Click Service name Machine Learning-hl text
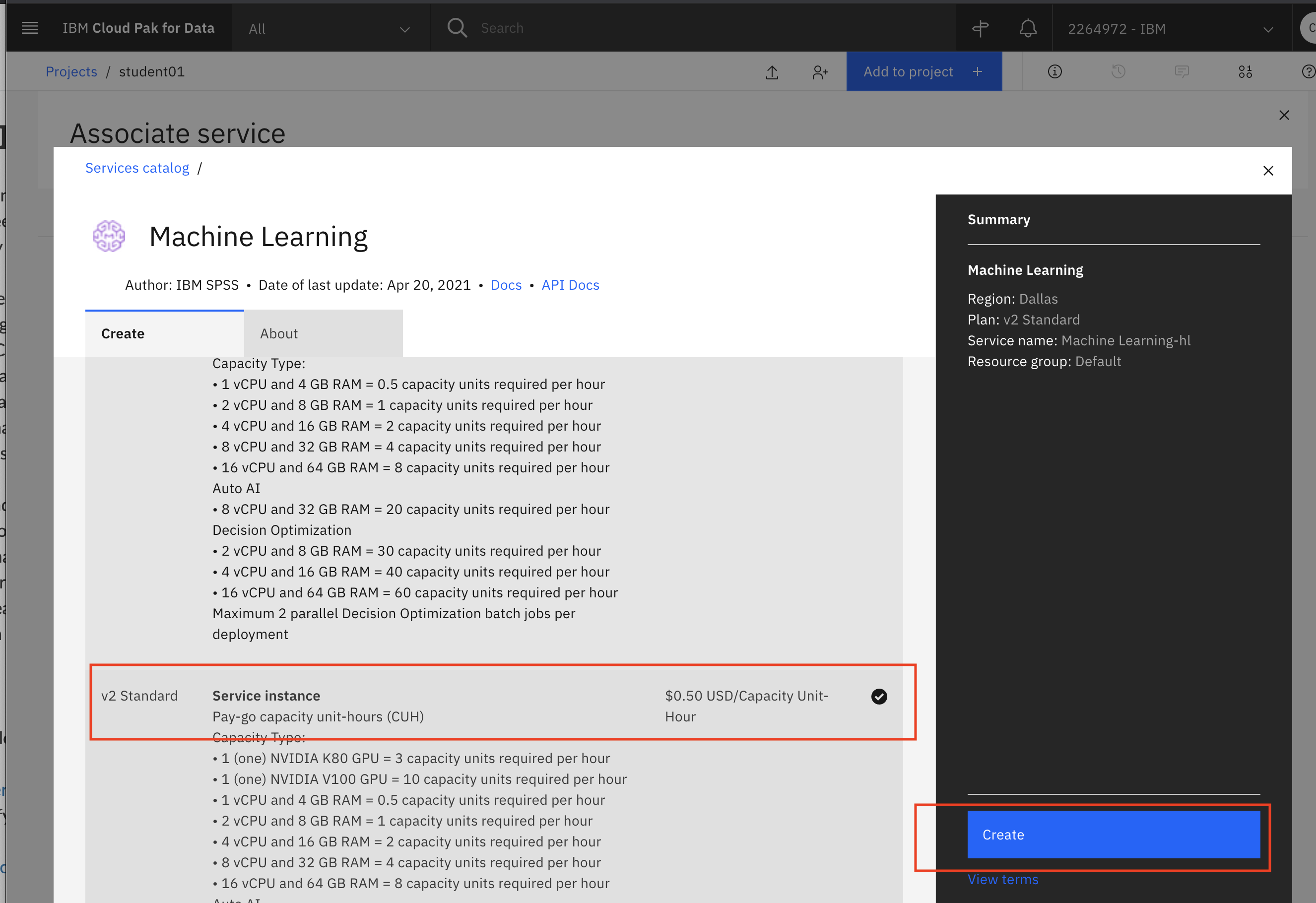The height and width of the screenshot is (903, 1316). [x=1078, y=340]
